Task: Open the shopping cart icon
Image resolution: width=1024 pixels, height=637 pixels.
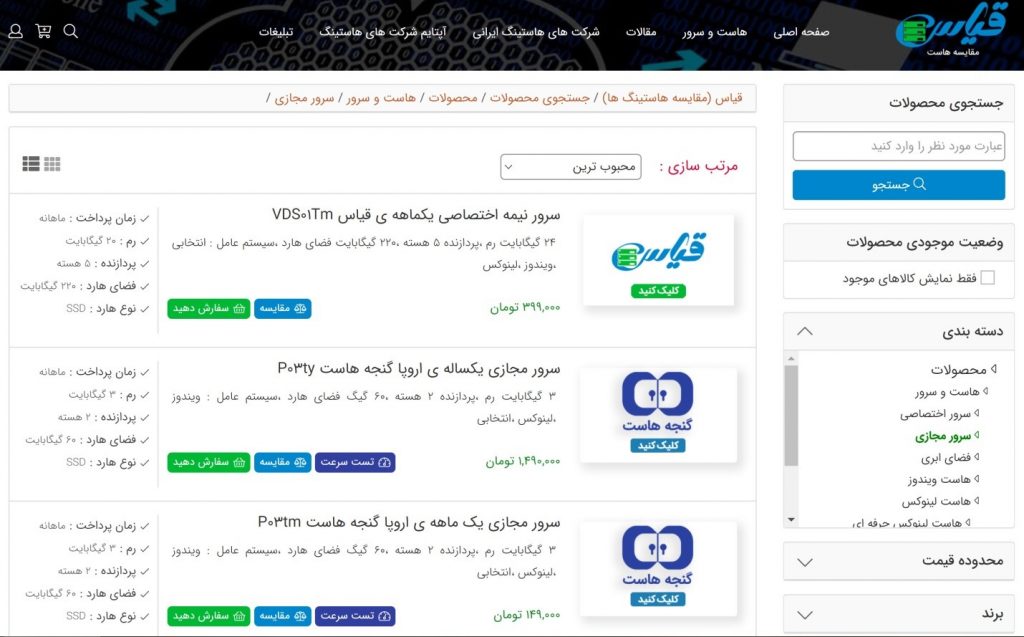Action: click(43, 31)
